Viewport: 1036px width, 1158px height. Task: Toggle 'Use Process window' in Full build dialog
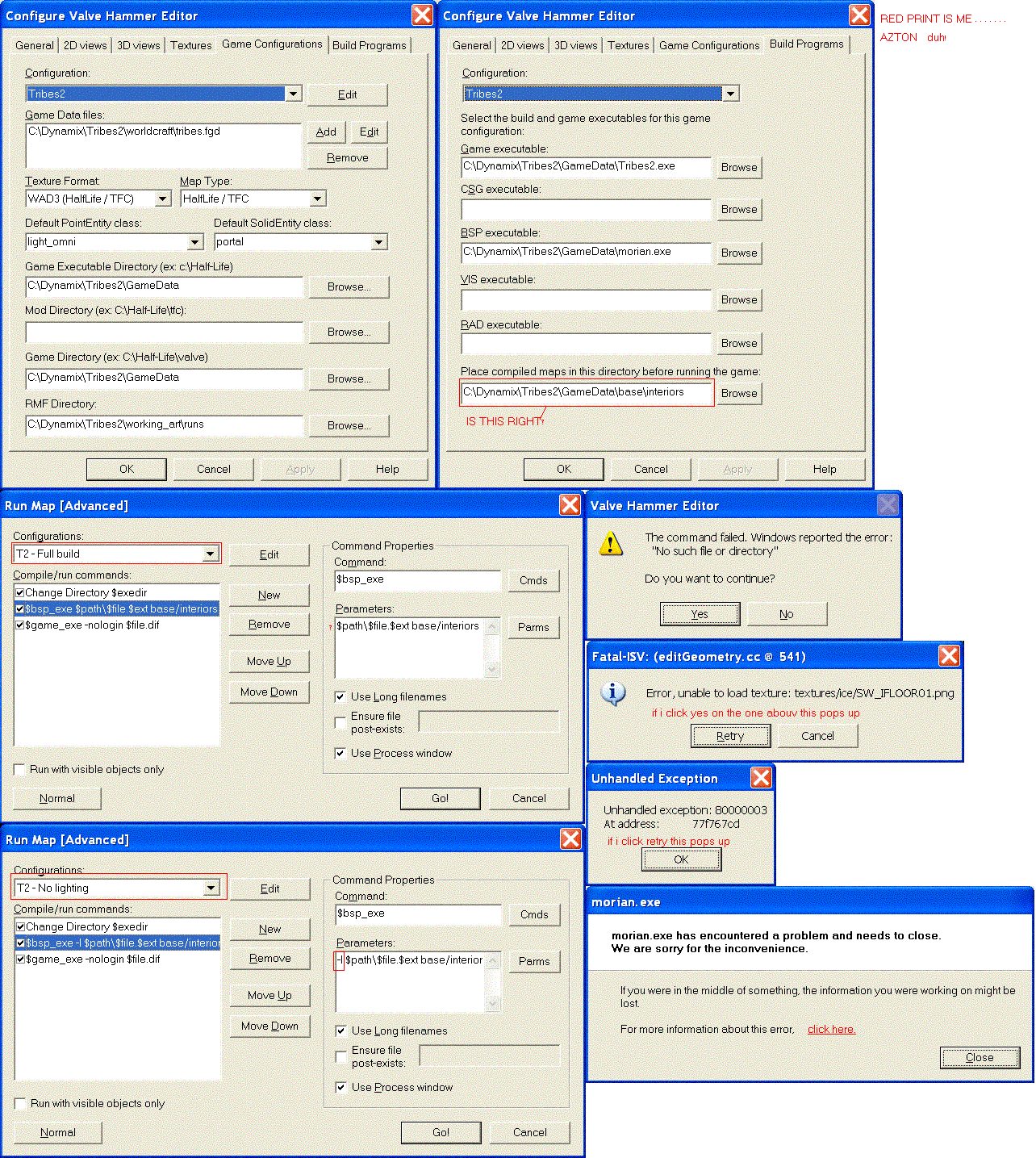[340, 753]
